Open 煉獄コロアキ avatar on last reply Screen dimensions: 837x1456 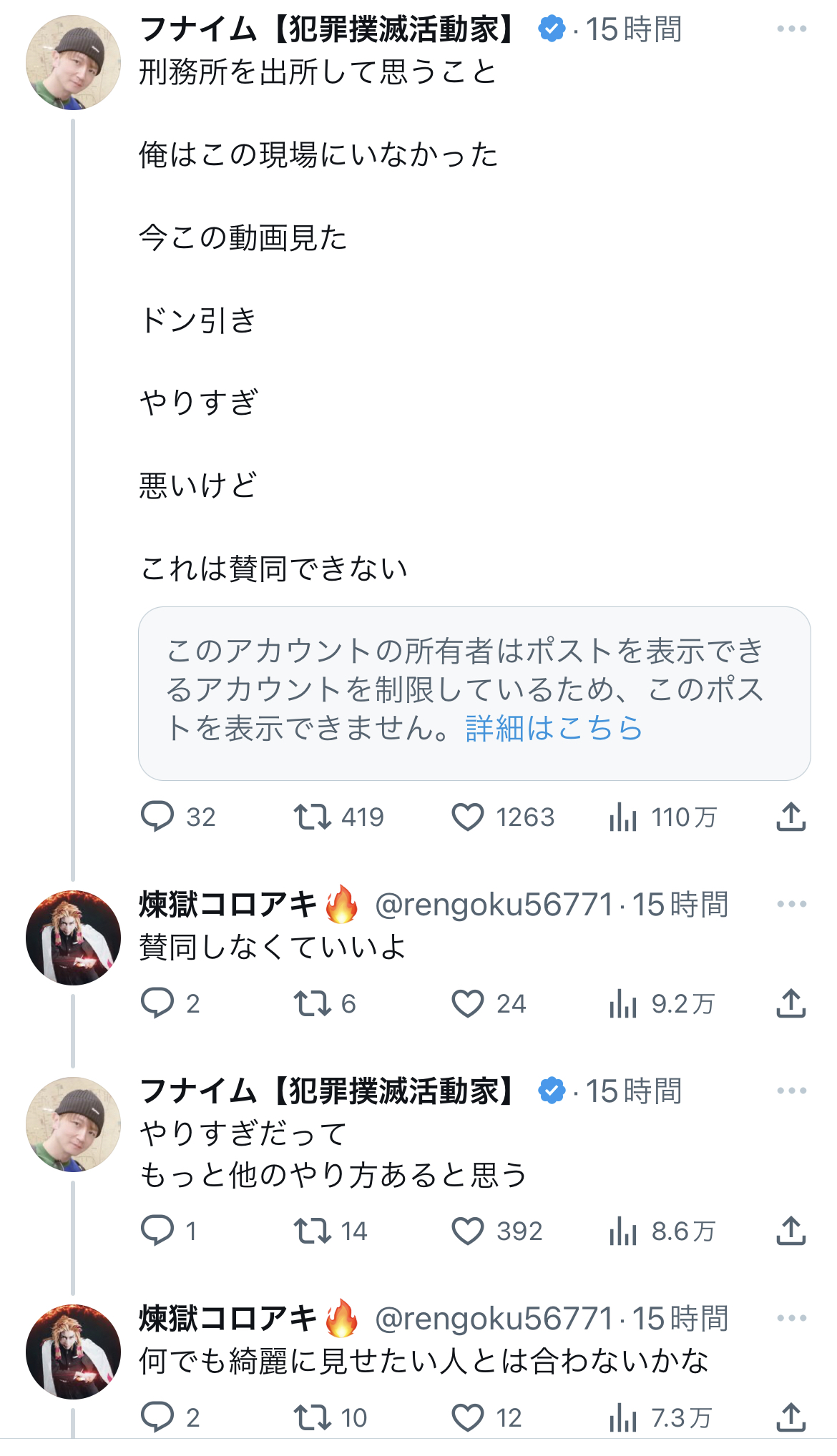coord(73,1352)
